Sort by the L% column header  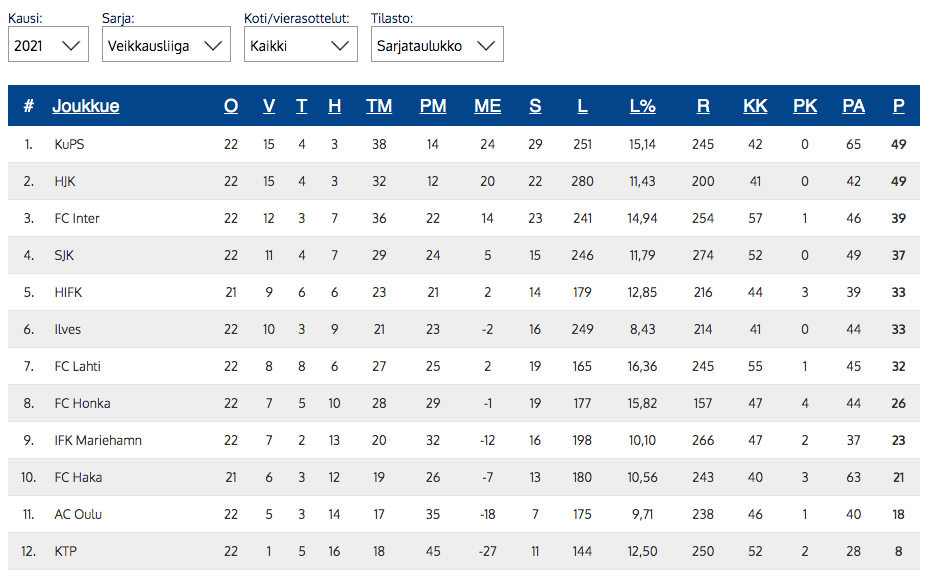pyautogui.click(x=642, y=106)
